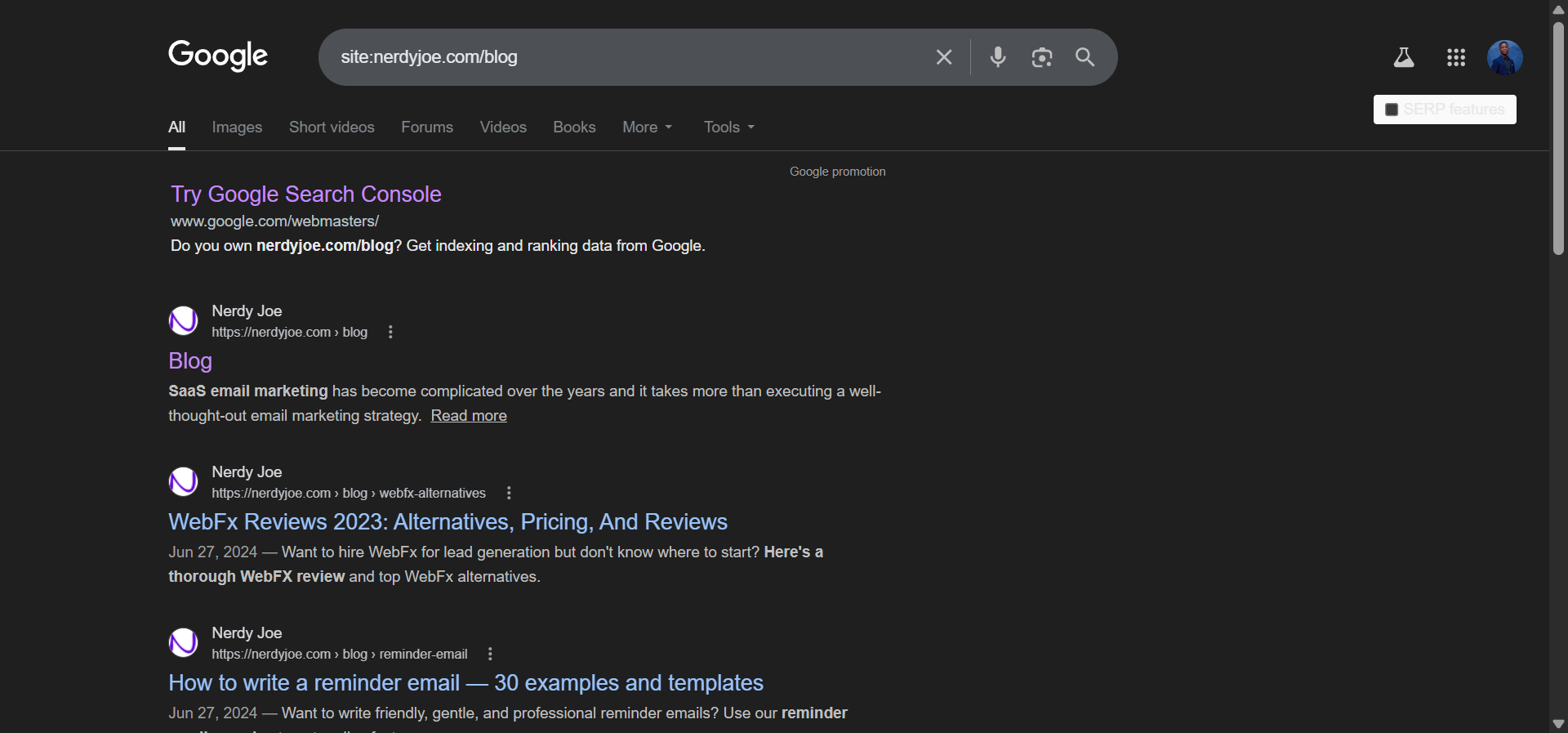Open more options for the Blog result
The width and height of the screenshot is (1568, 733).
coord(390,332)
